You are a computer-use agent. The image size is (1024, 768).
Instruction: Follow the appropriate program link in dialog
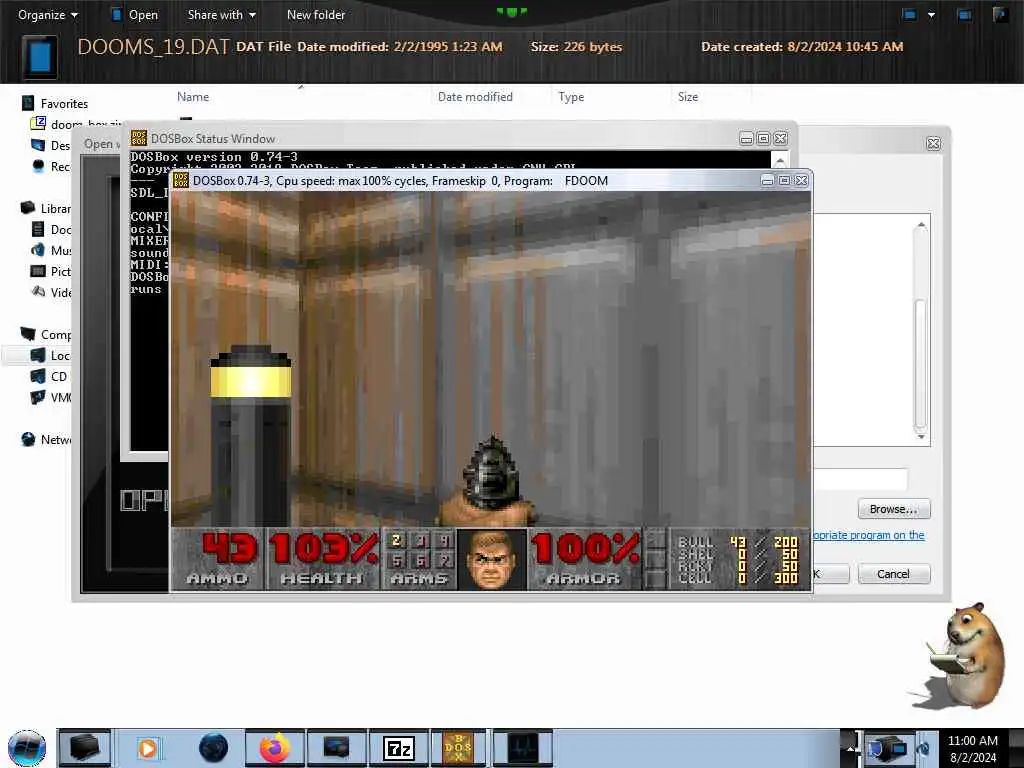tap(869, 535)
